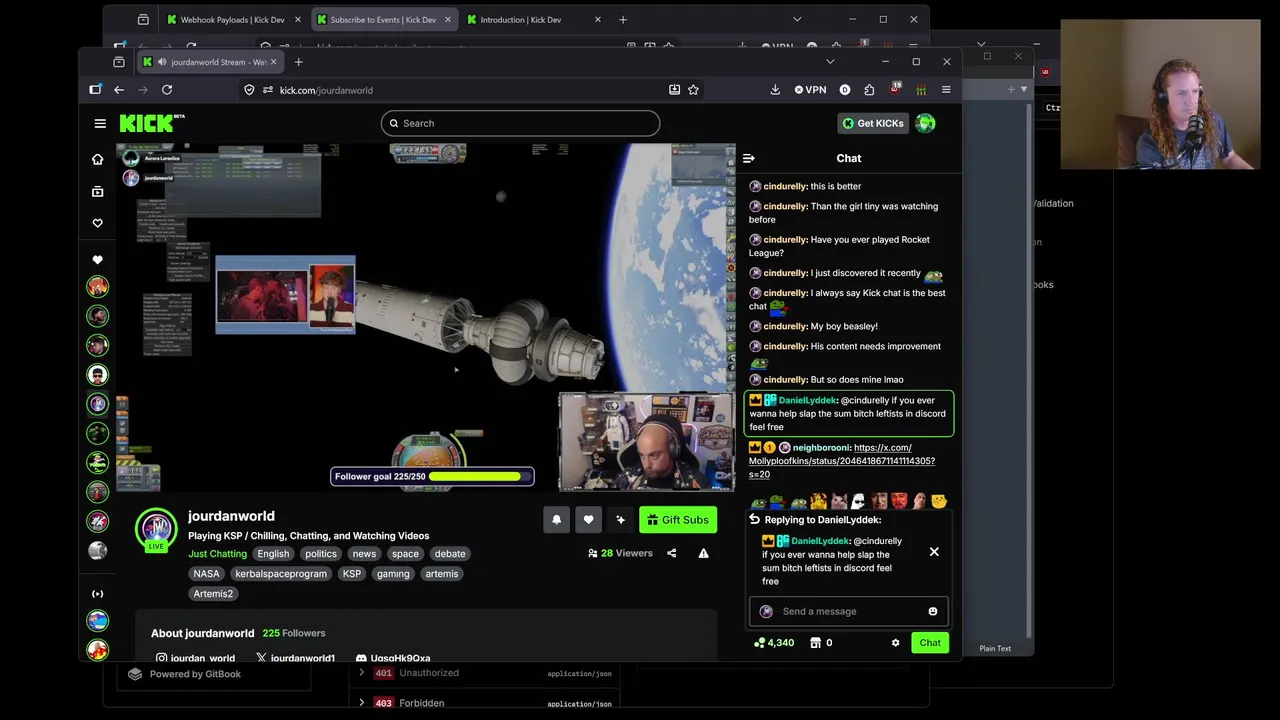
Task: Select the Just Chatting category link
Action: point(217,554)
